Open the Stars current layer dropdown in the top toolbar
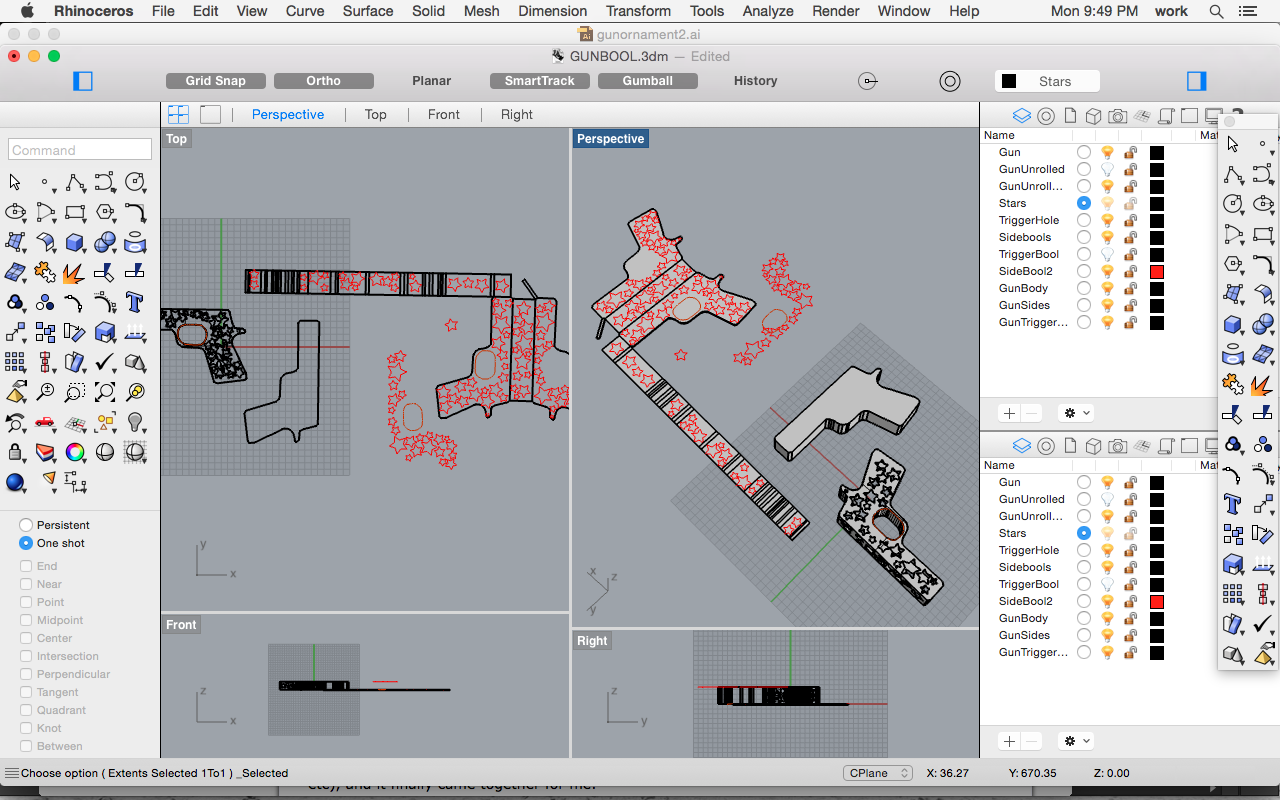This screenshot has height=800, width=1280. click(x=1047, y=81)
